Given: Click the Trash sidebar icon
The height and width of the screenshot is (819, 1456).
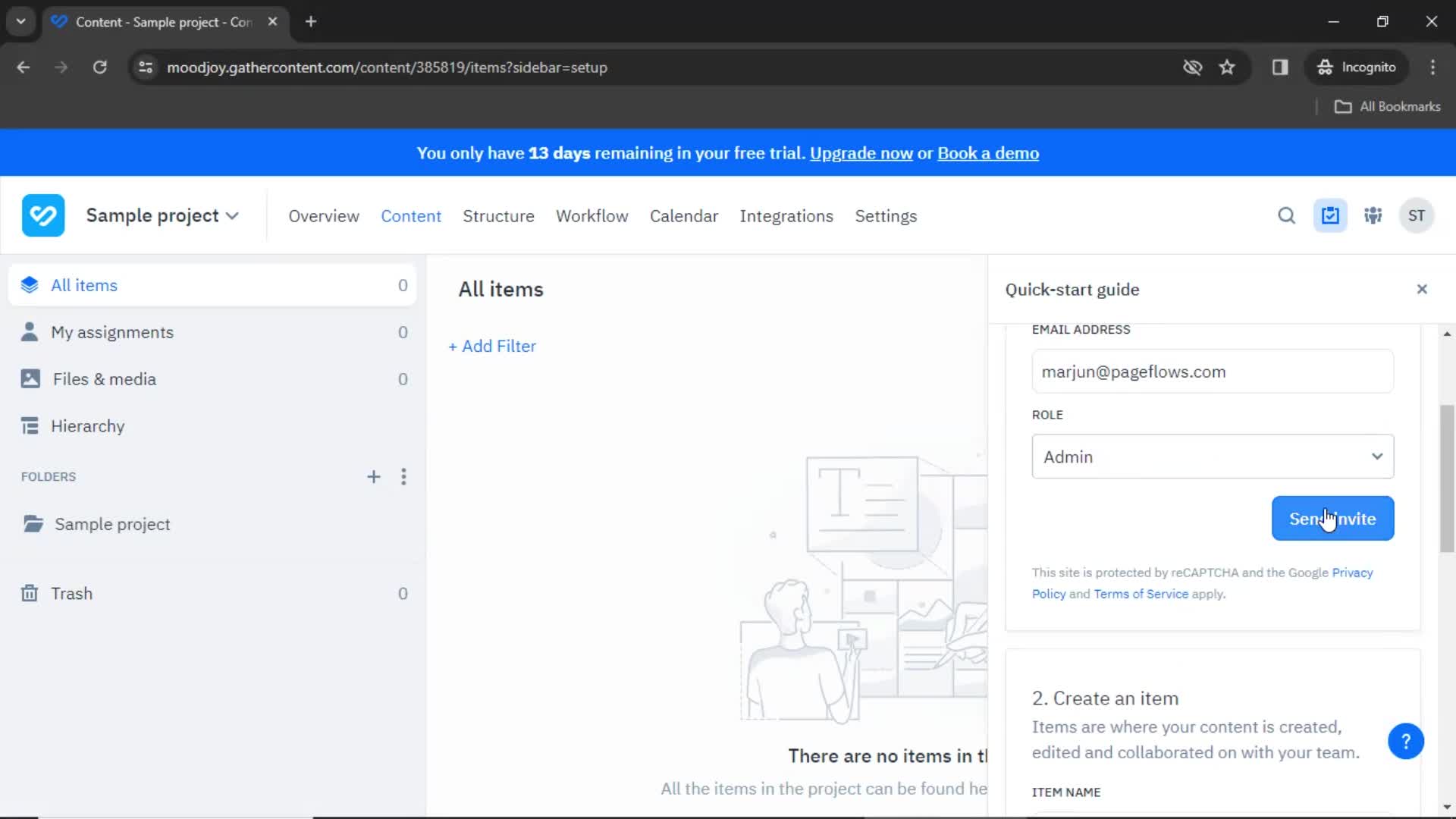Looking at the screenshot, I should (29, 593).
